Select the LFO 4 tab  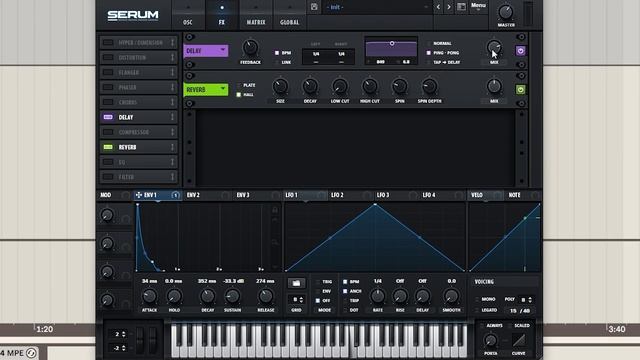tap(442, 195)
